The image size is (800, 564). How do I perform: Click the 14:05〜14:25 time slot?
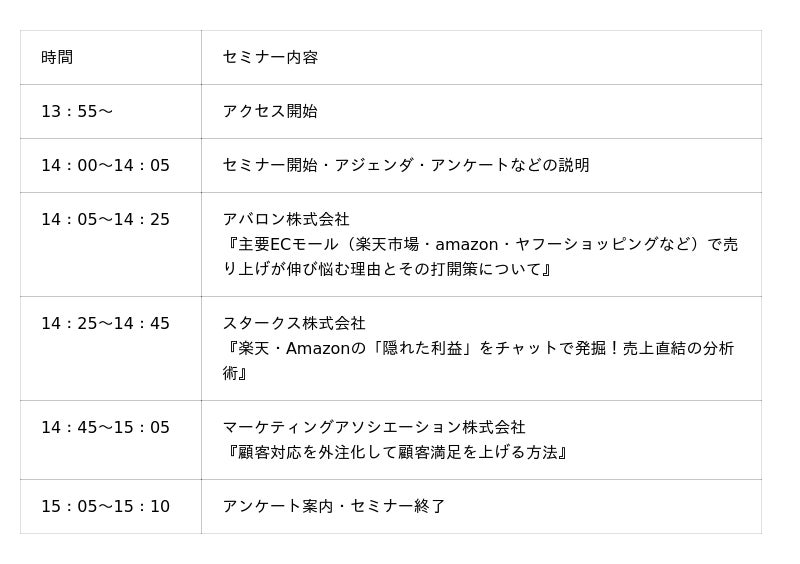point(105,219)
